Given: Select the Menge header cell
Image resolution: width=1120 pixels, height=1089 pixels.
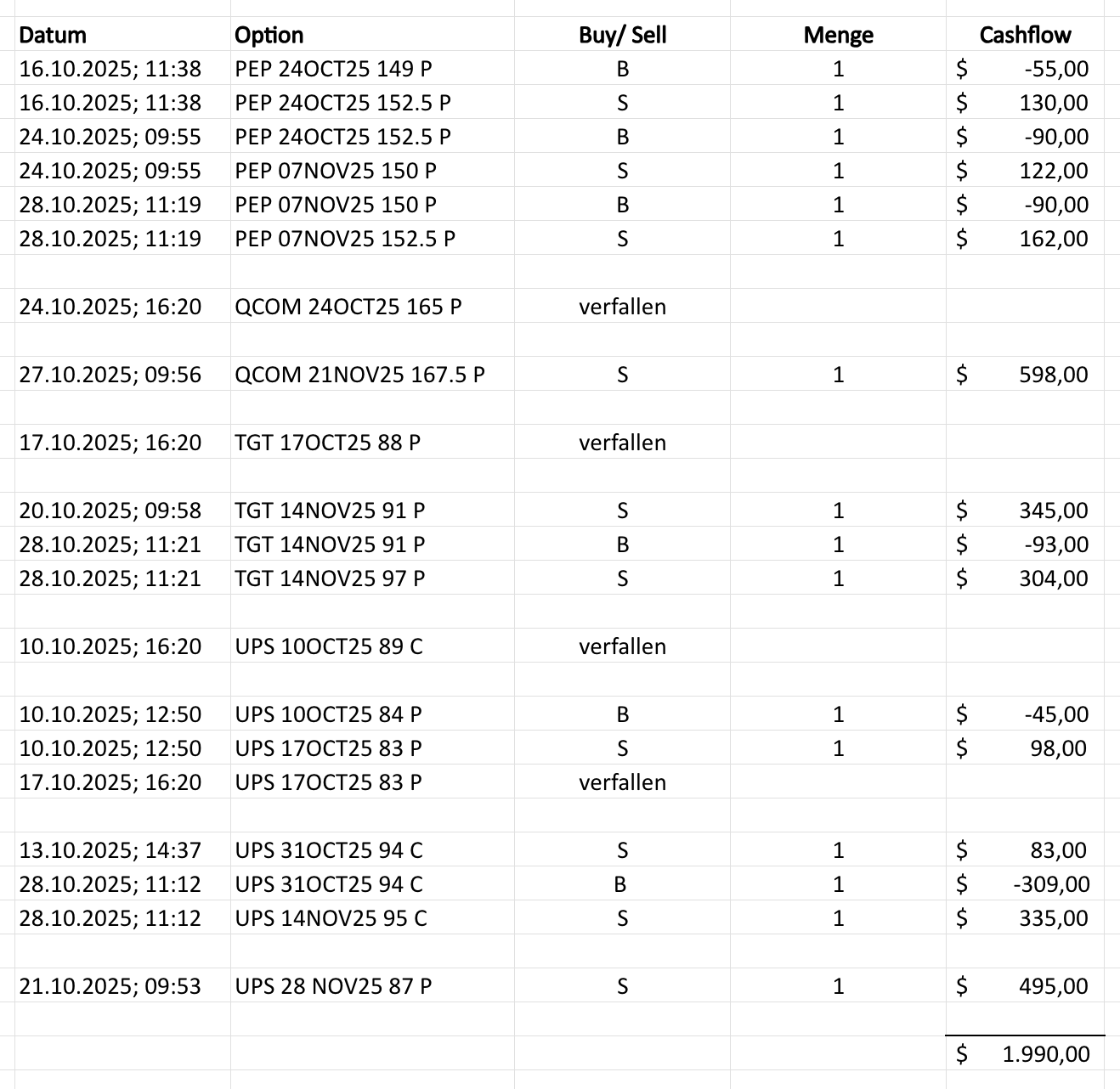Looking at the screenshot, I should point(838,35).
